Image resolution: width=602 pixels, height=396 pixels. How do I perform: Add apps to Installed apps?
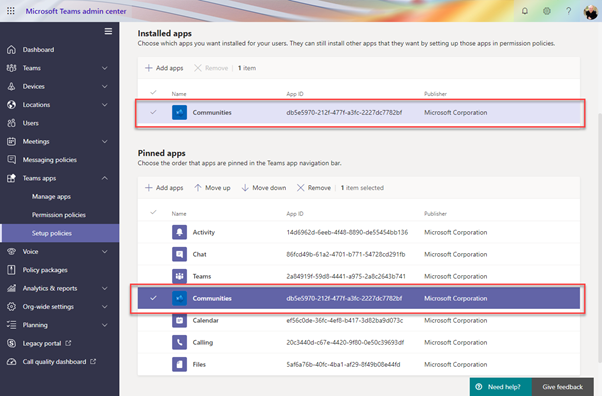[164, 68]
